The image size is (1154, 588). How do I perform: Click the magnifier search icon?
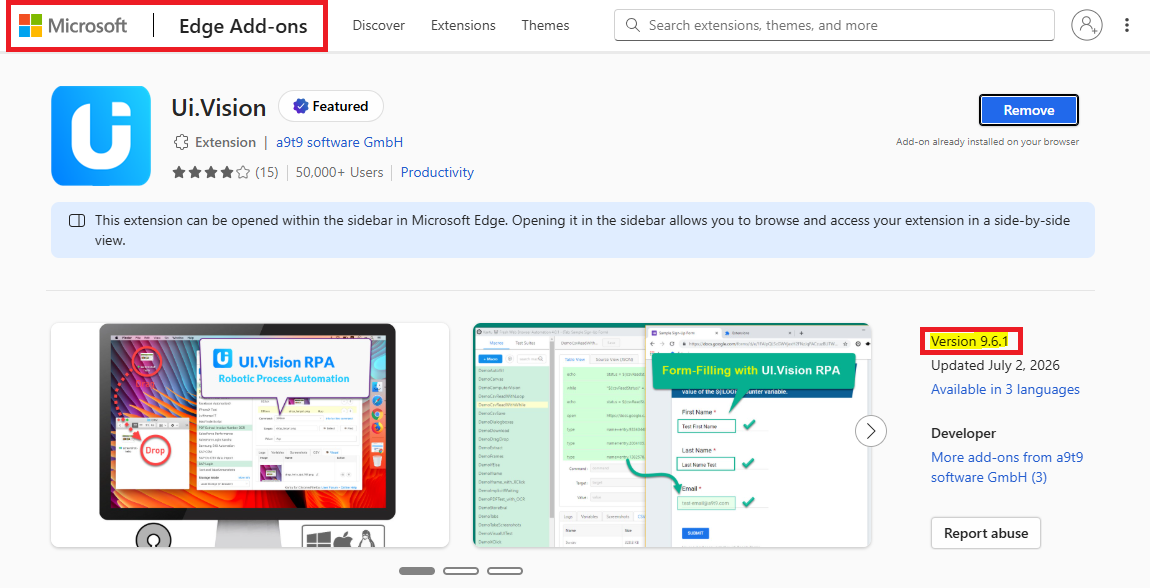(632, 25)
